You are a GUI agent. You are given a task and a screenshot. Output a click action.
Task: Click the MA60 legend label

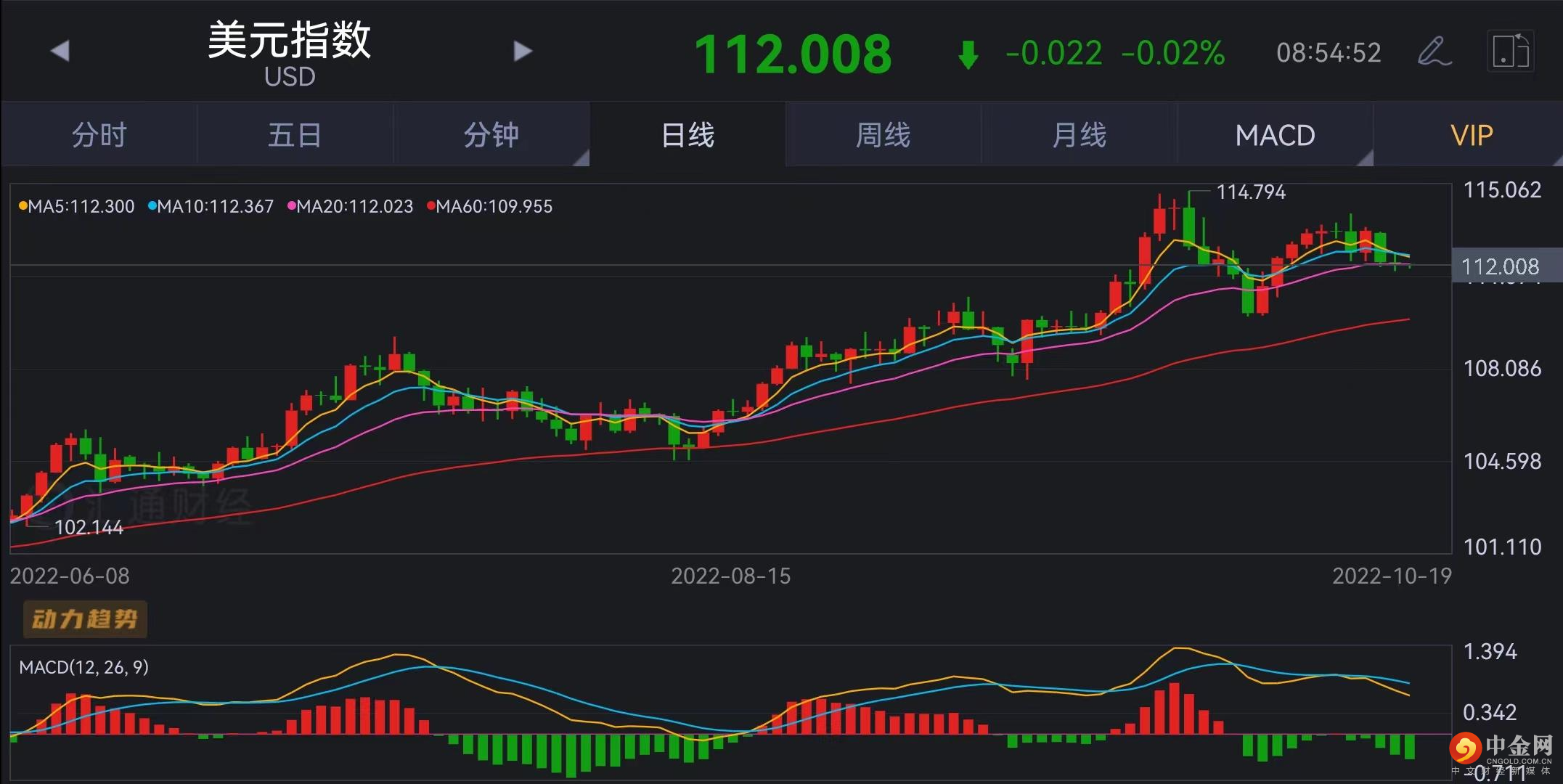(490, 207)
